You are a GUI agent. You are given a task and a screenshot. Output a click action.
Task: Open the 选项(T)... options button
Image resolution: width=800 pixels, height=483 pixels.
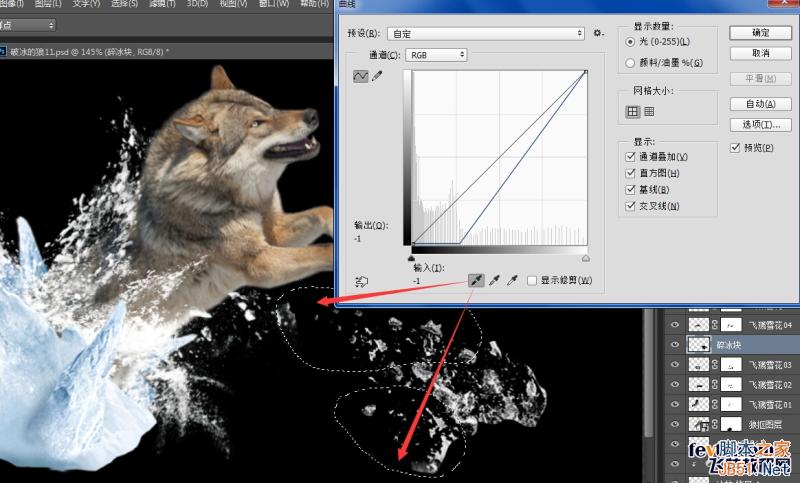tap(760, 124)
